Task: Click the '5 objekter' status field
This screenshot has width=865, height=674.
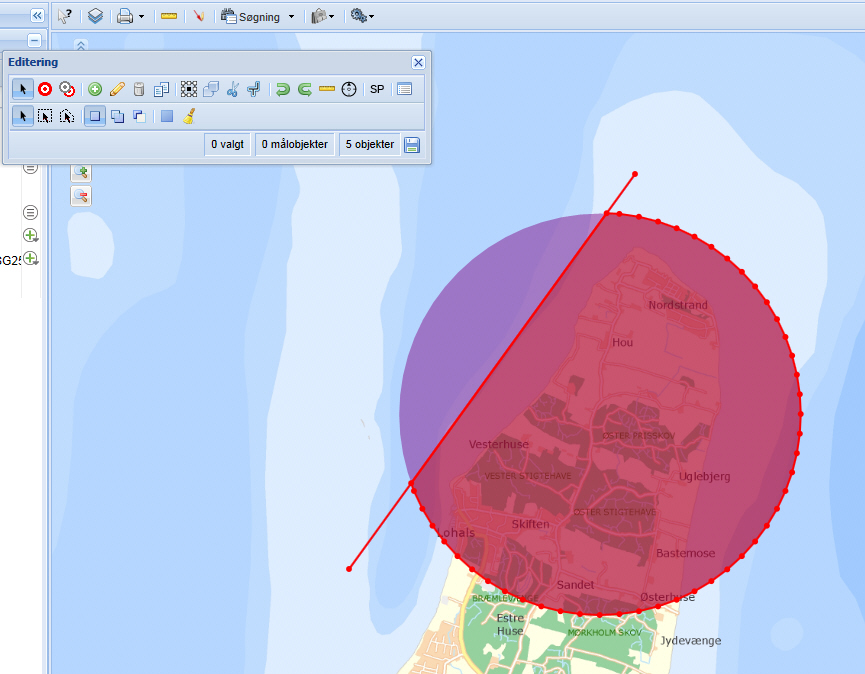Action: (x=370, y=145)
